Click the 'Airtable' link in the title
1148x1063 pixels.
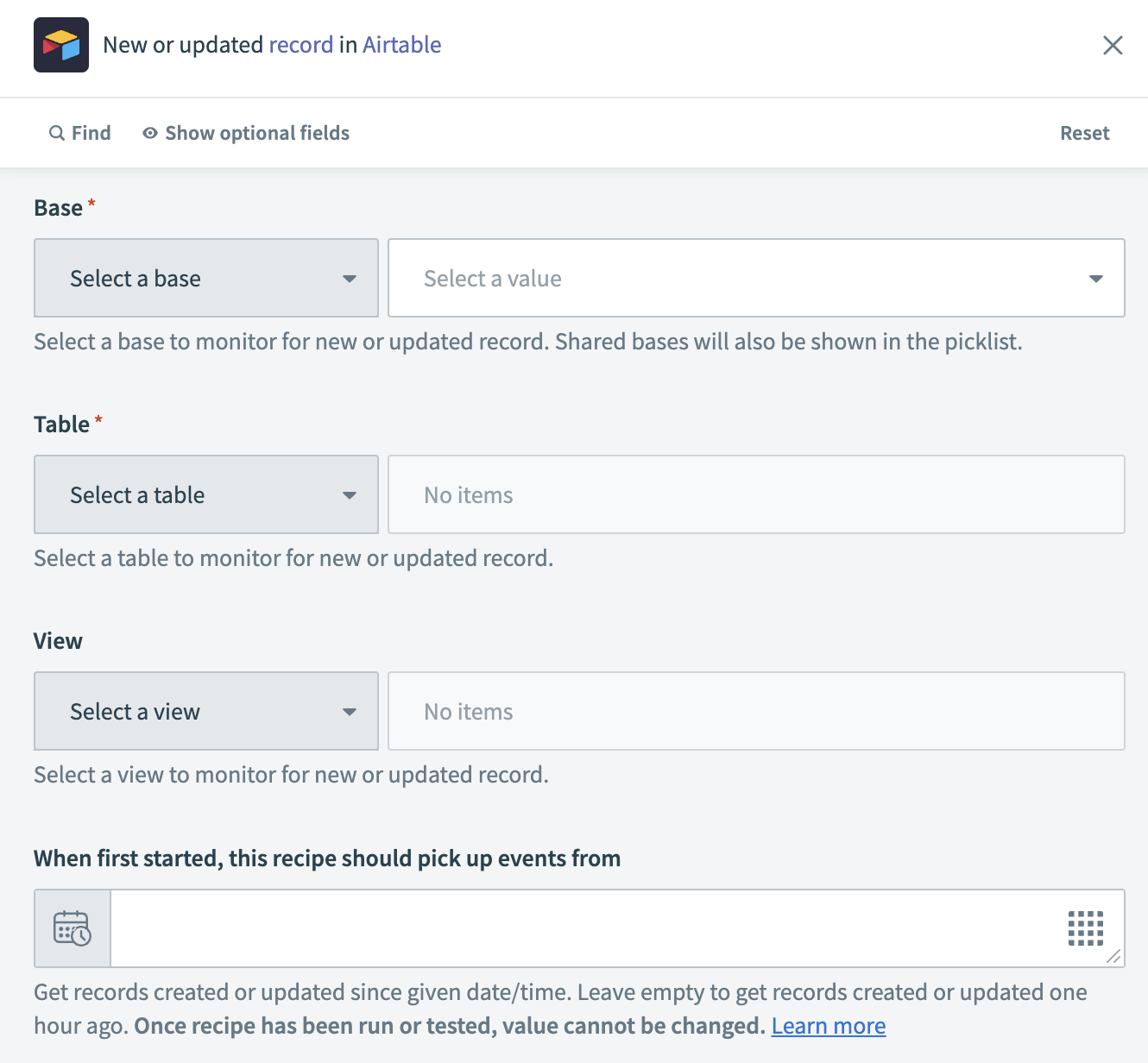pyautogui.click(x=401, y=45)
